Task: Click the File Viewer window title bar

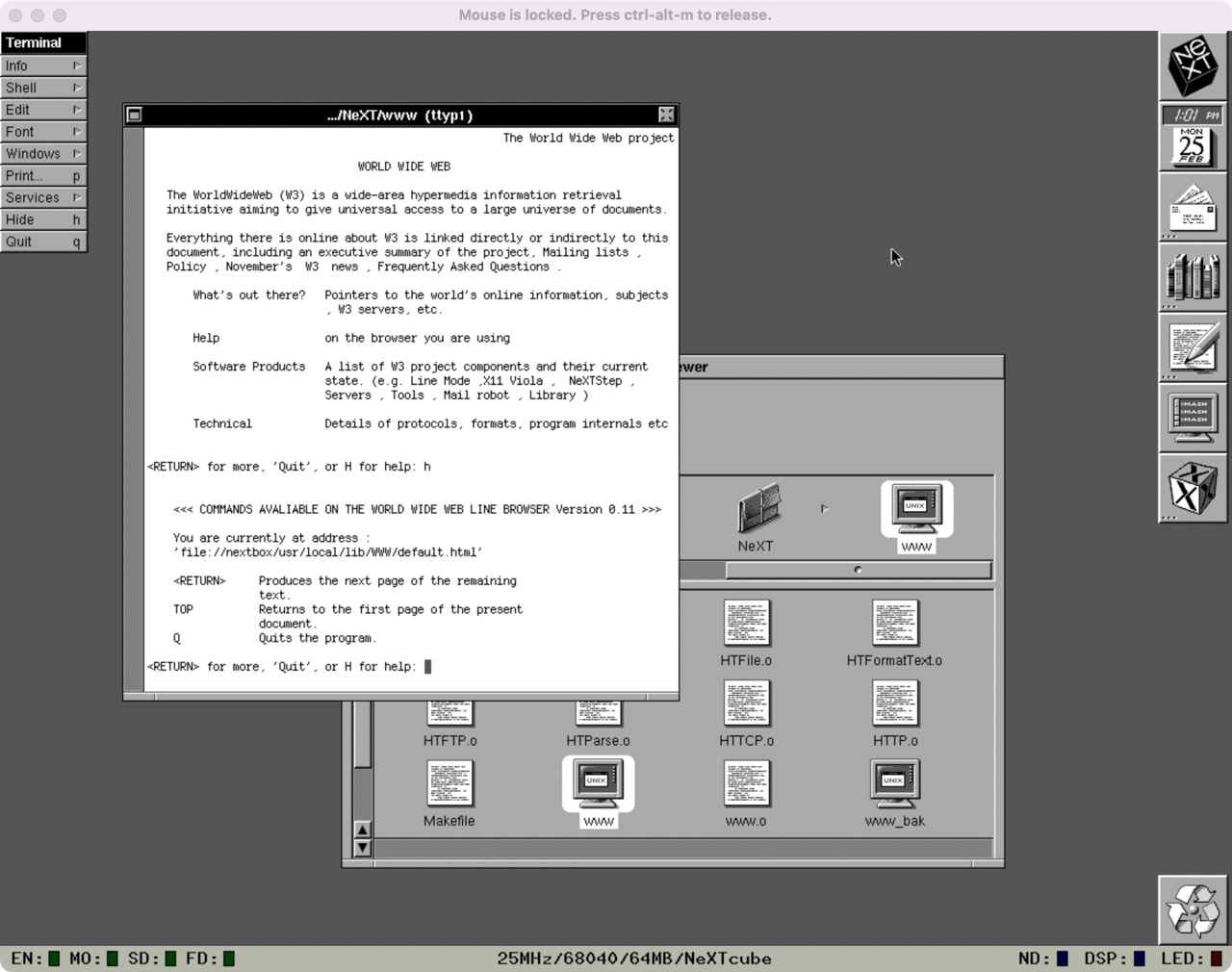Action: click(x=841, y=367)
